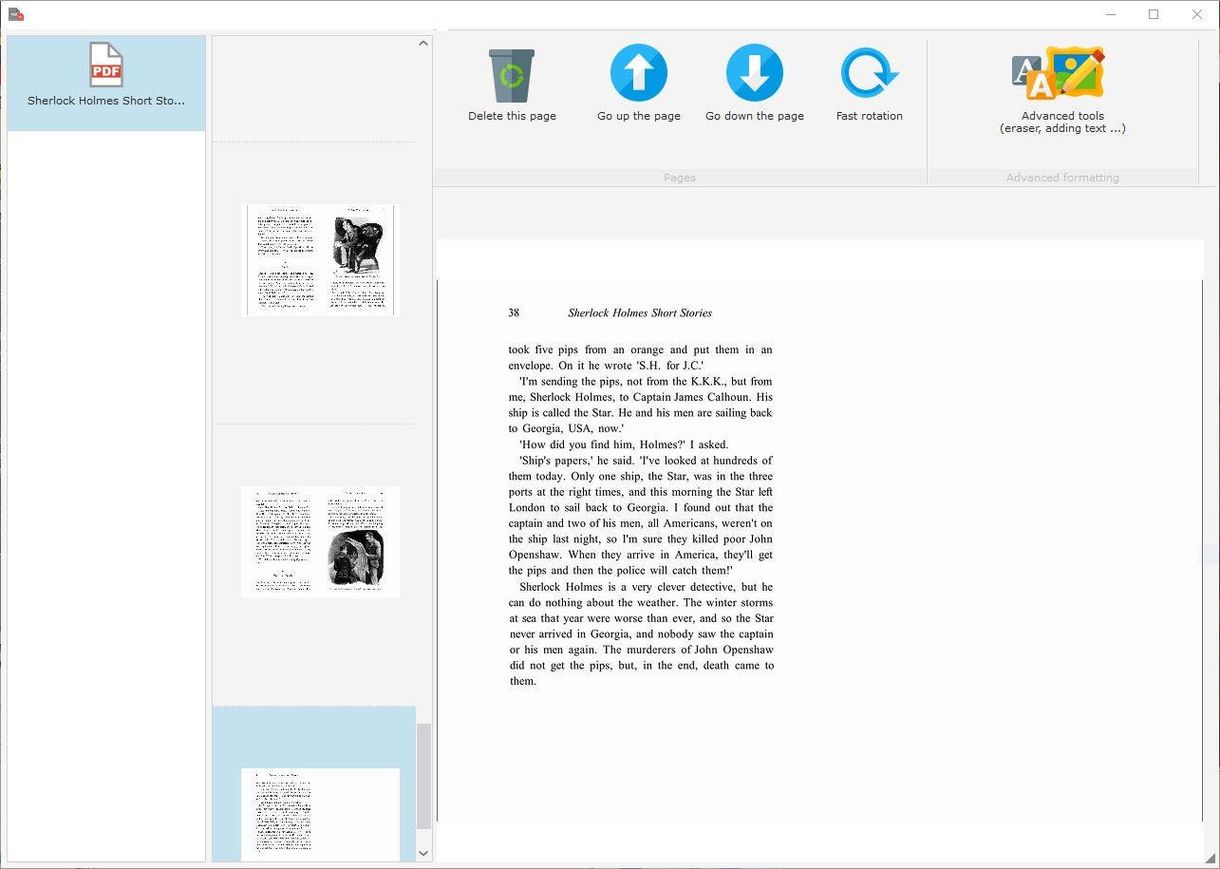Click the Fast rotation icon

869,73
